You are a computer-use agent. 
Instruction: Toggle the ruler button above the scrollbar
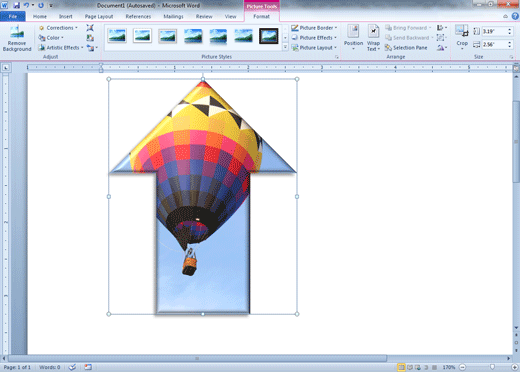coord(516,68)
